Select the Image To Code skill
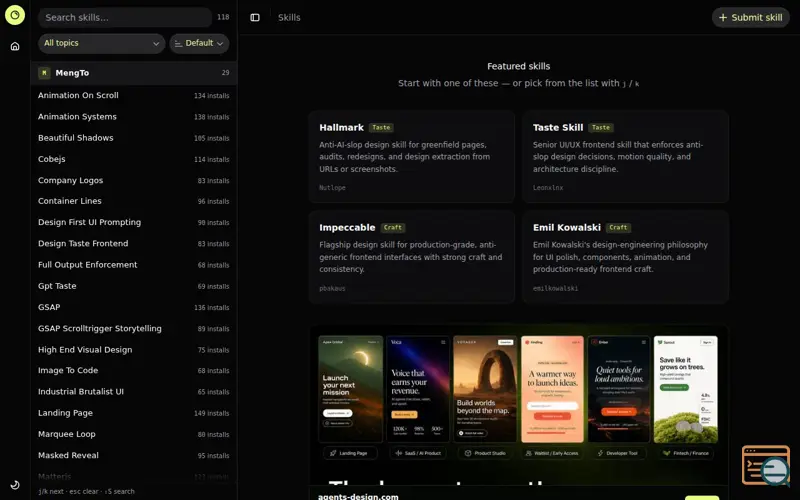Image resolution: width=800 pixels, height=500 pixels. pyautogui.click(x=134, y=370)
